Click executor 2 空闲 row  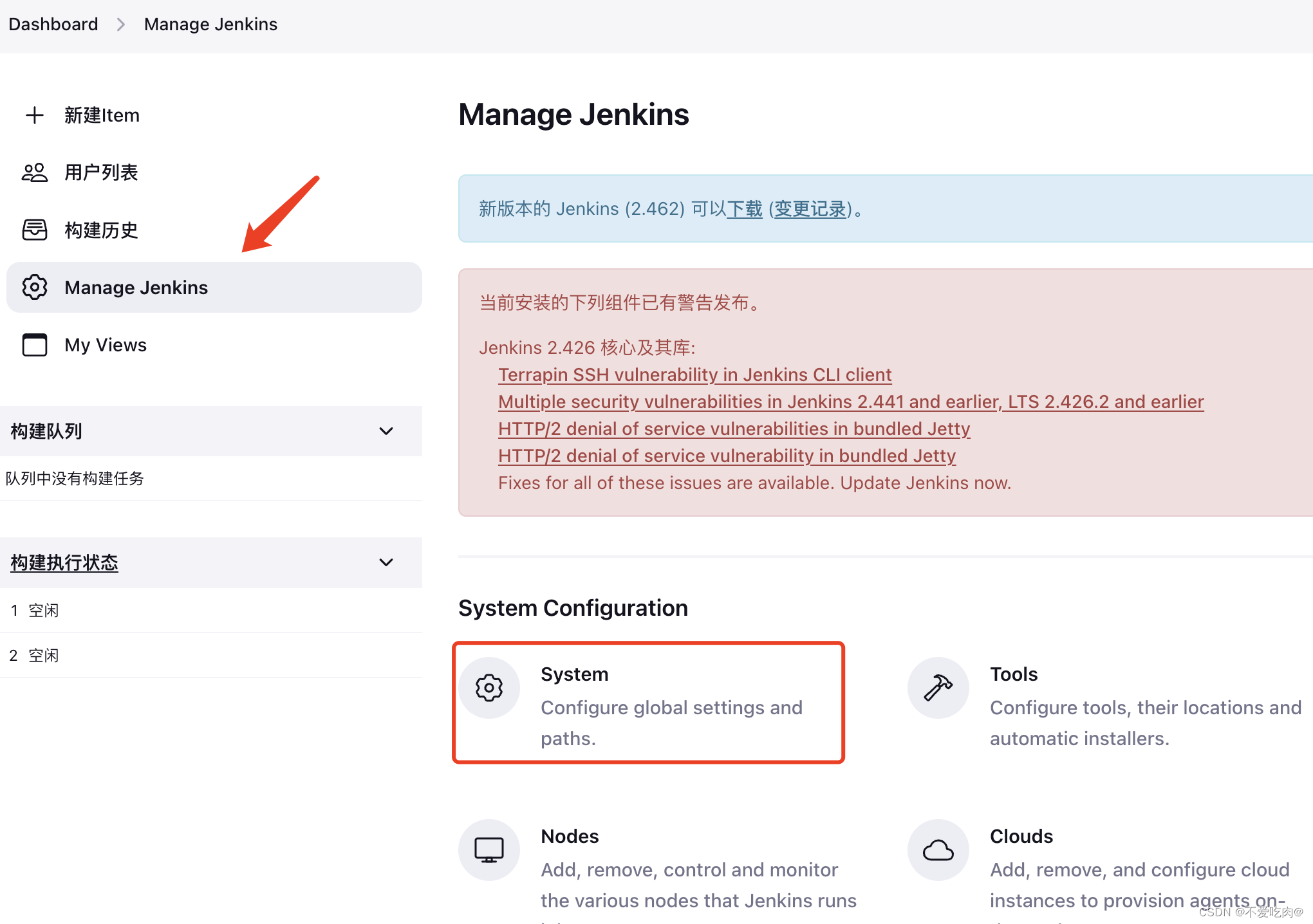211,655
